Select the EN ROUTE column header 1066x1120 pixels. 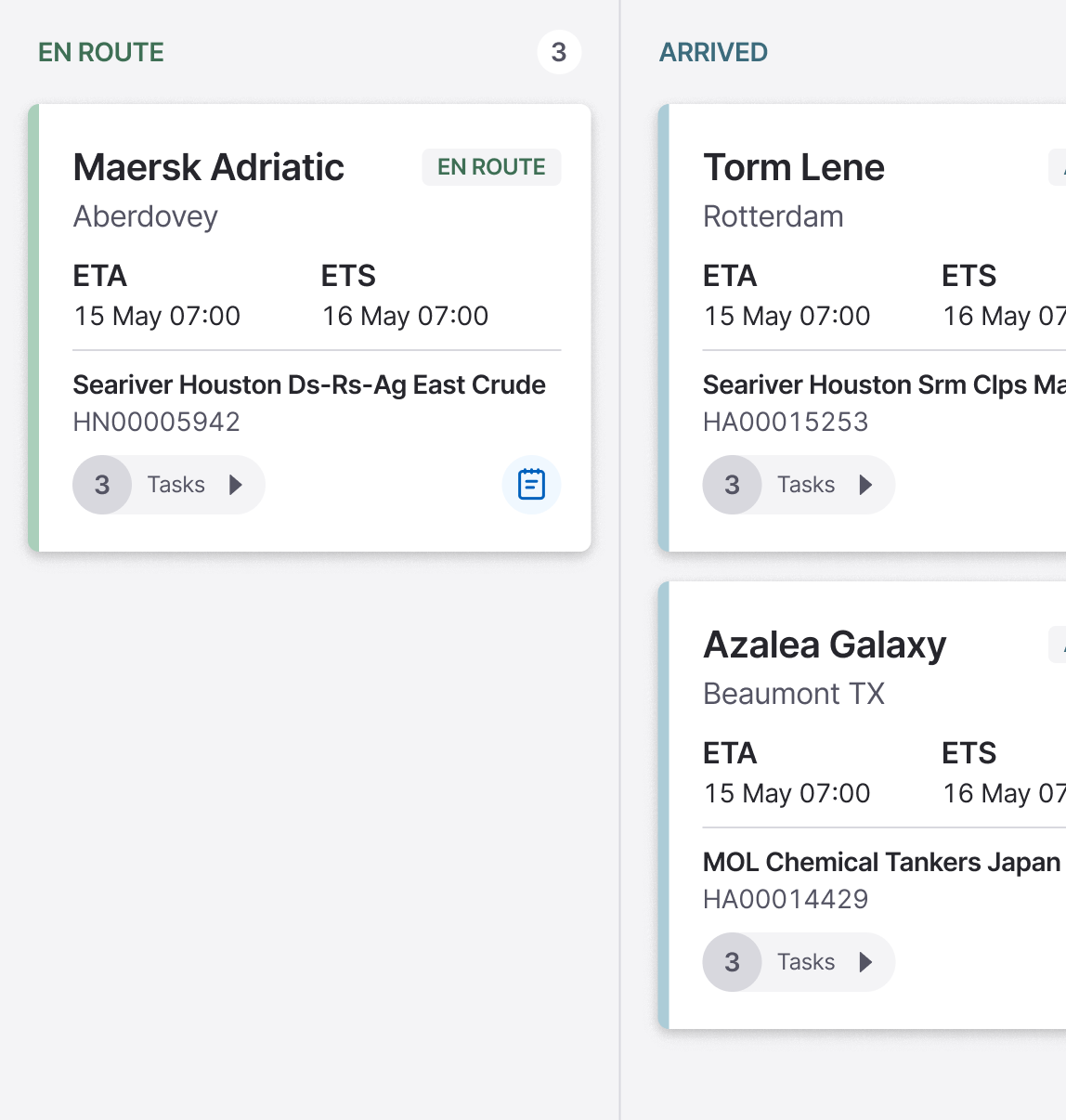click(101, 52)
